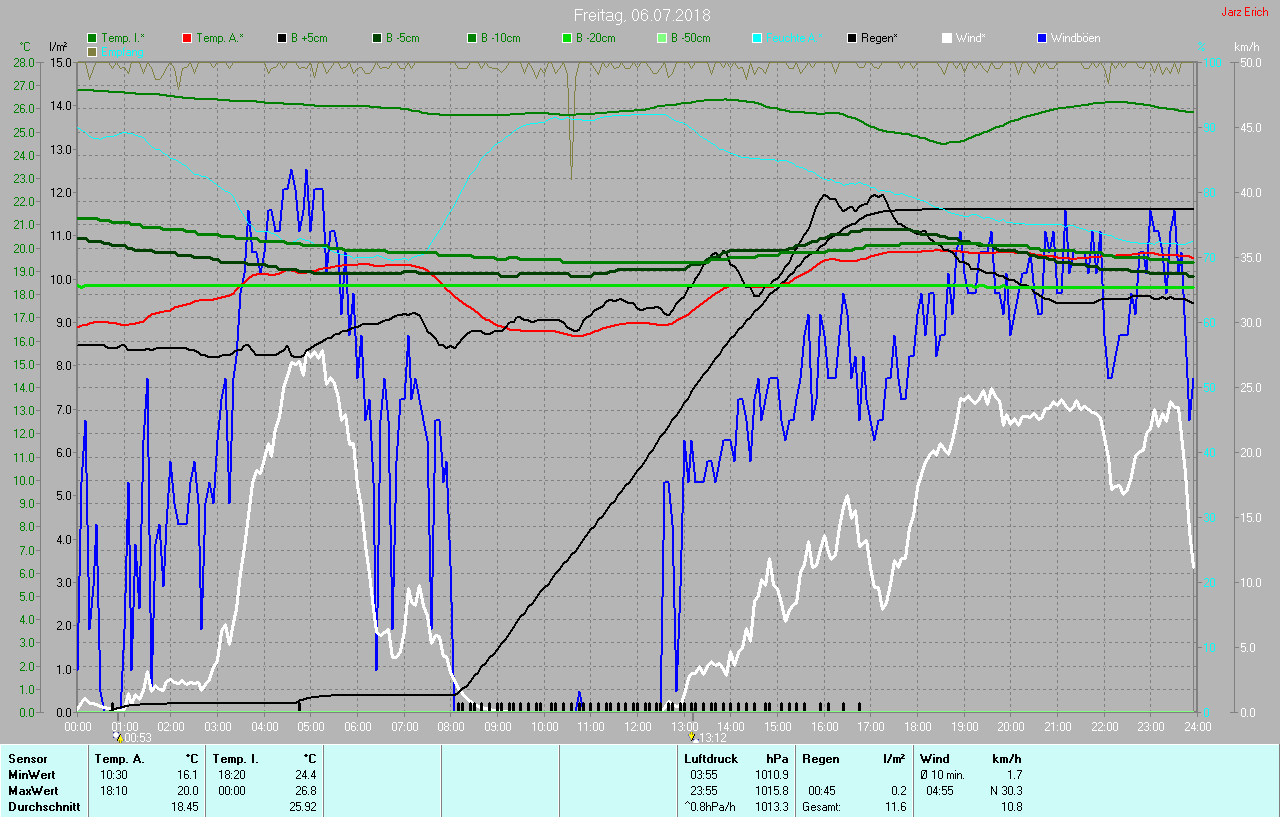Click the Durchschnitt row label
This screenshot has height=817, width=1280.
pyautogui.click(x=44, y=807)
